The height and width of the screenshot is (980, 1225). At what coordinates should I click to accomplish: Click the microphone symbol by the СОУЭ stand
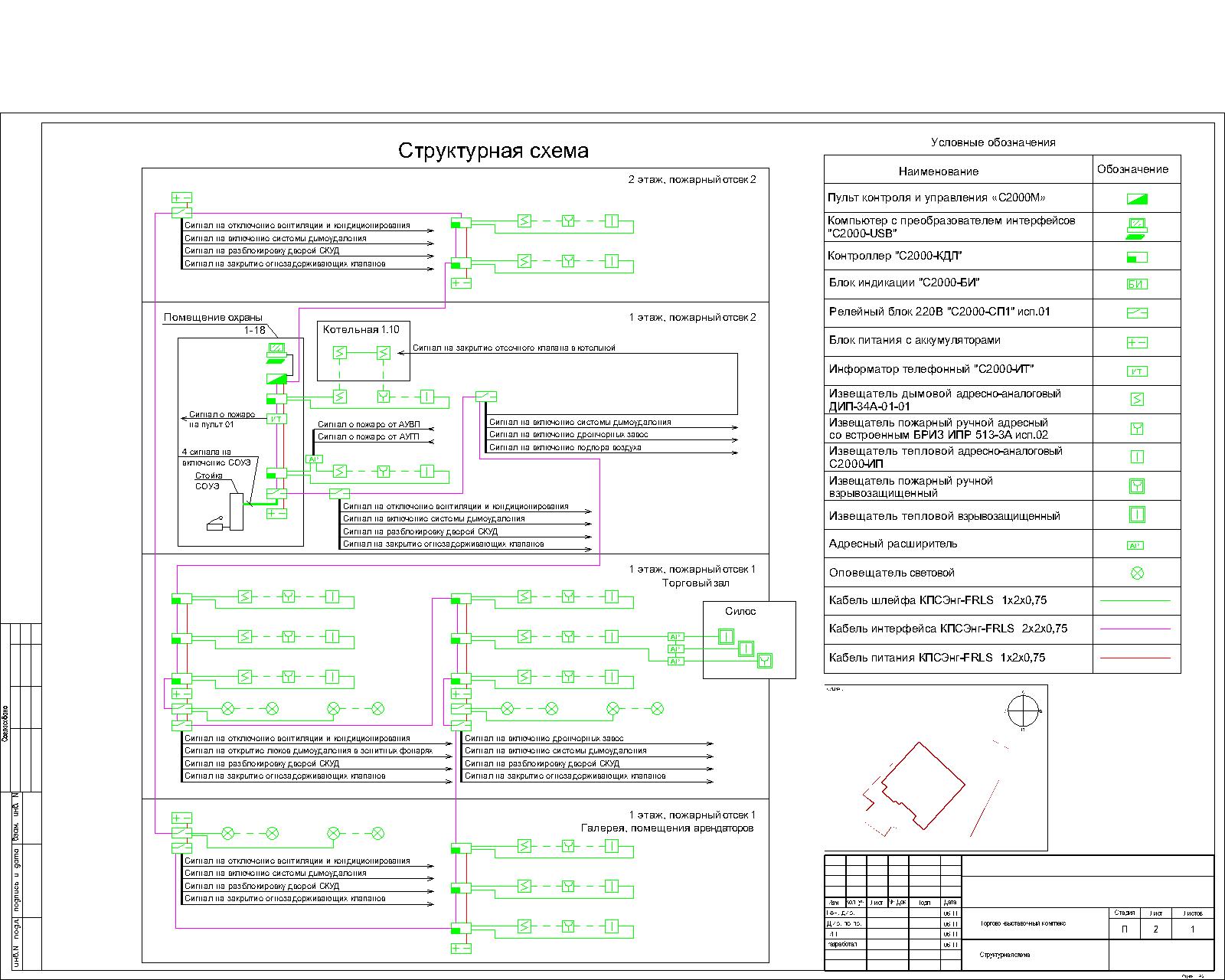click(216, 524)
